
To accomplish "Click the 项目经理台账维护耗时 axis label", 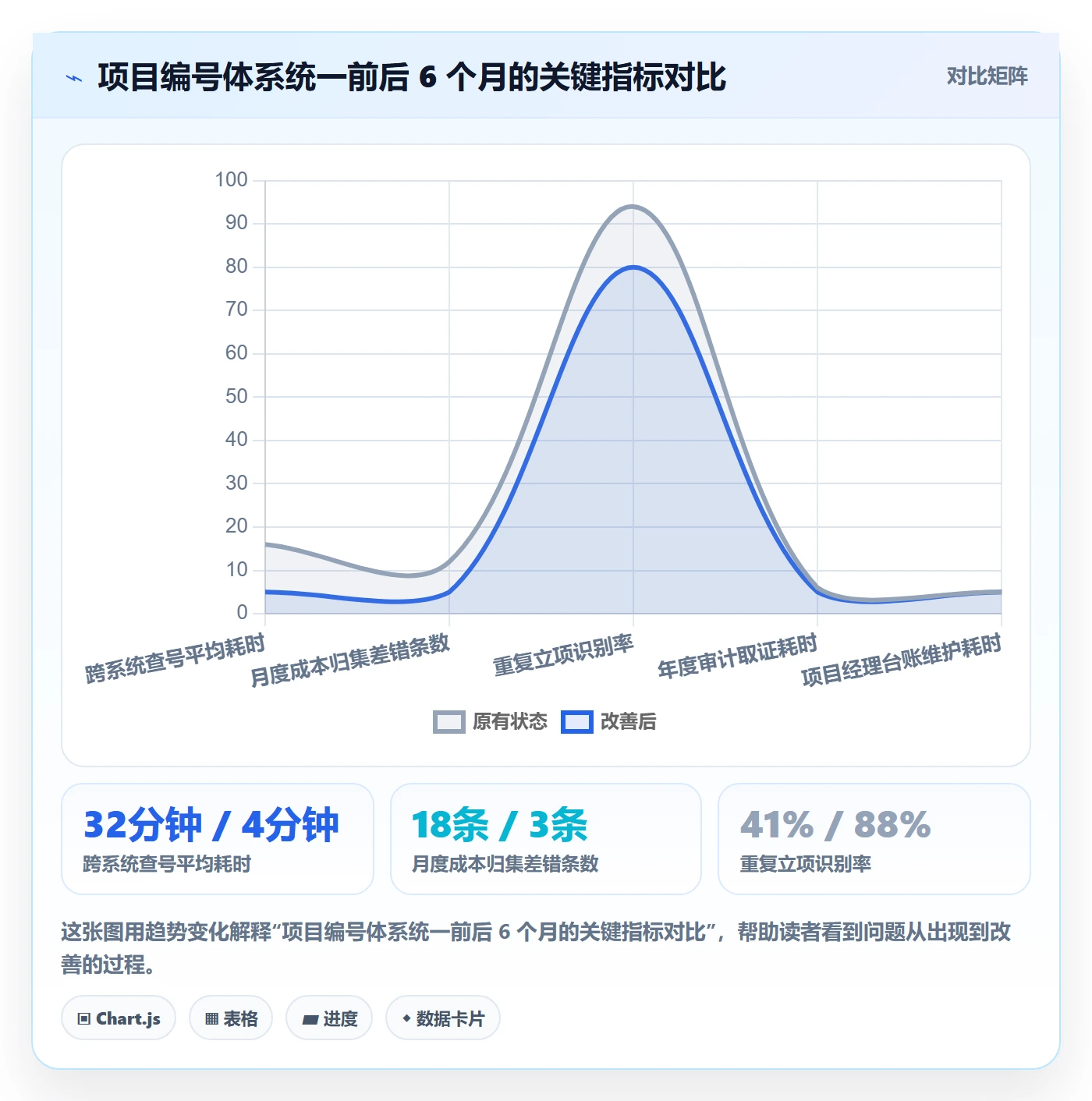I will 902,660.
